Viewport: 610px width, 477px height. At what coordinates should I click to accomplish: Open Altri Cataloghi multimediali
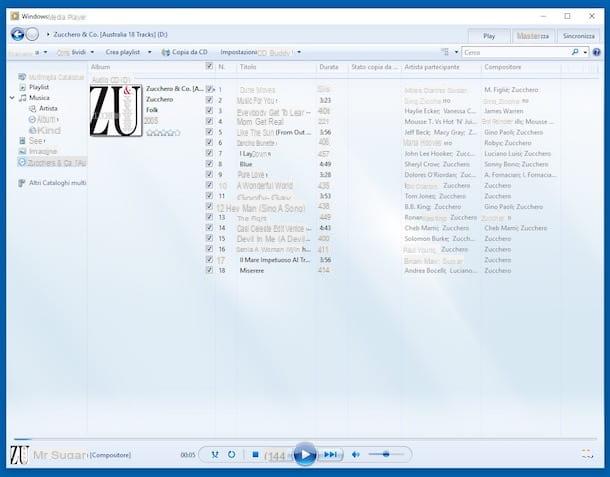pyautogui.click(x=58, y=183)
